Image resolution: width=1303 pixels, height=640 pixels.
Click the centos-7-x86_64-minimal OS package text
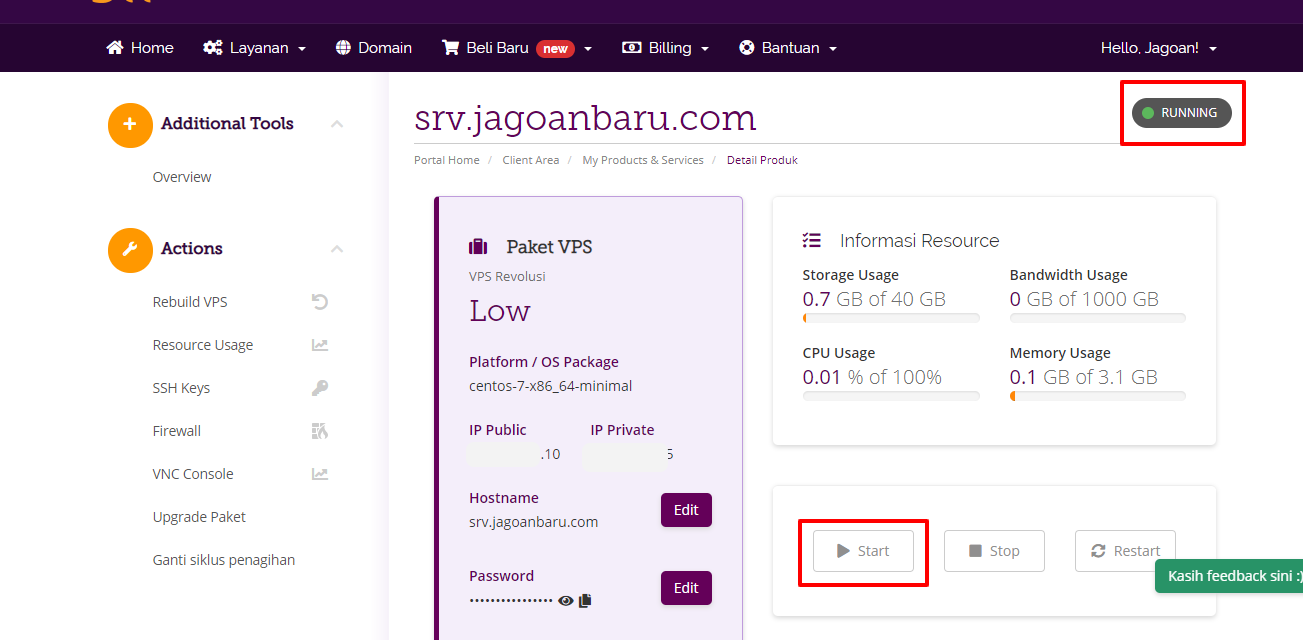551,386
